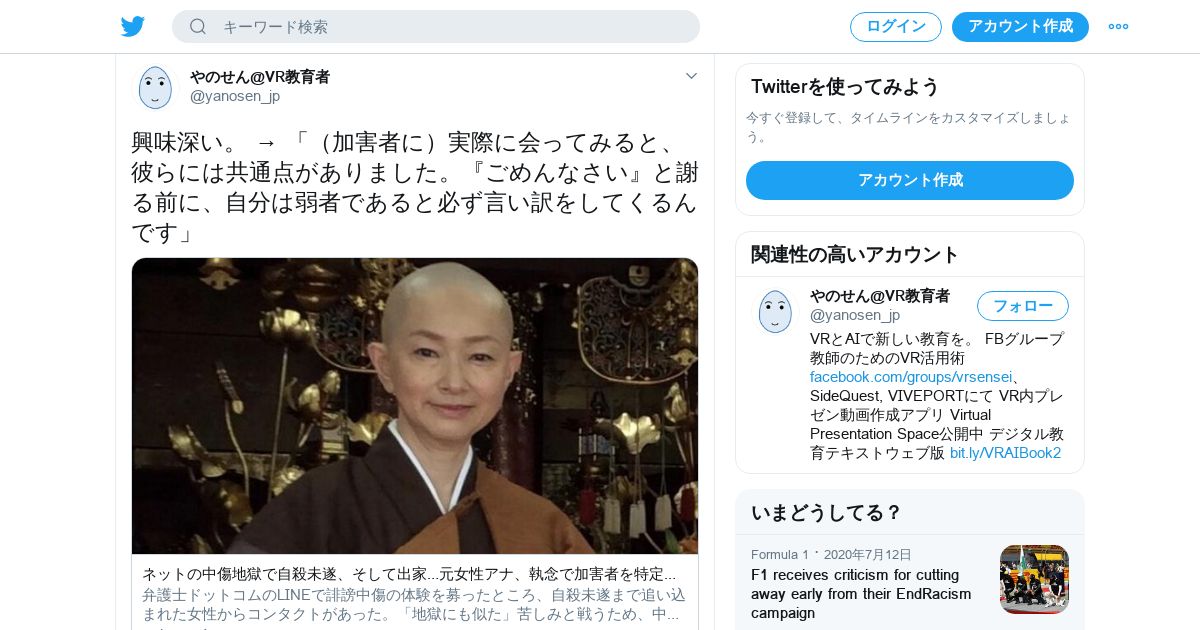Open sidebar @yanosen_jp handle in related accounts
The height and width of the screenshot is (630, 1200).
point(855,315)
